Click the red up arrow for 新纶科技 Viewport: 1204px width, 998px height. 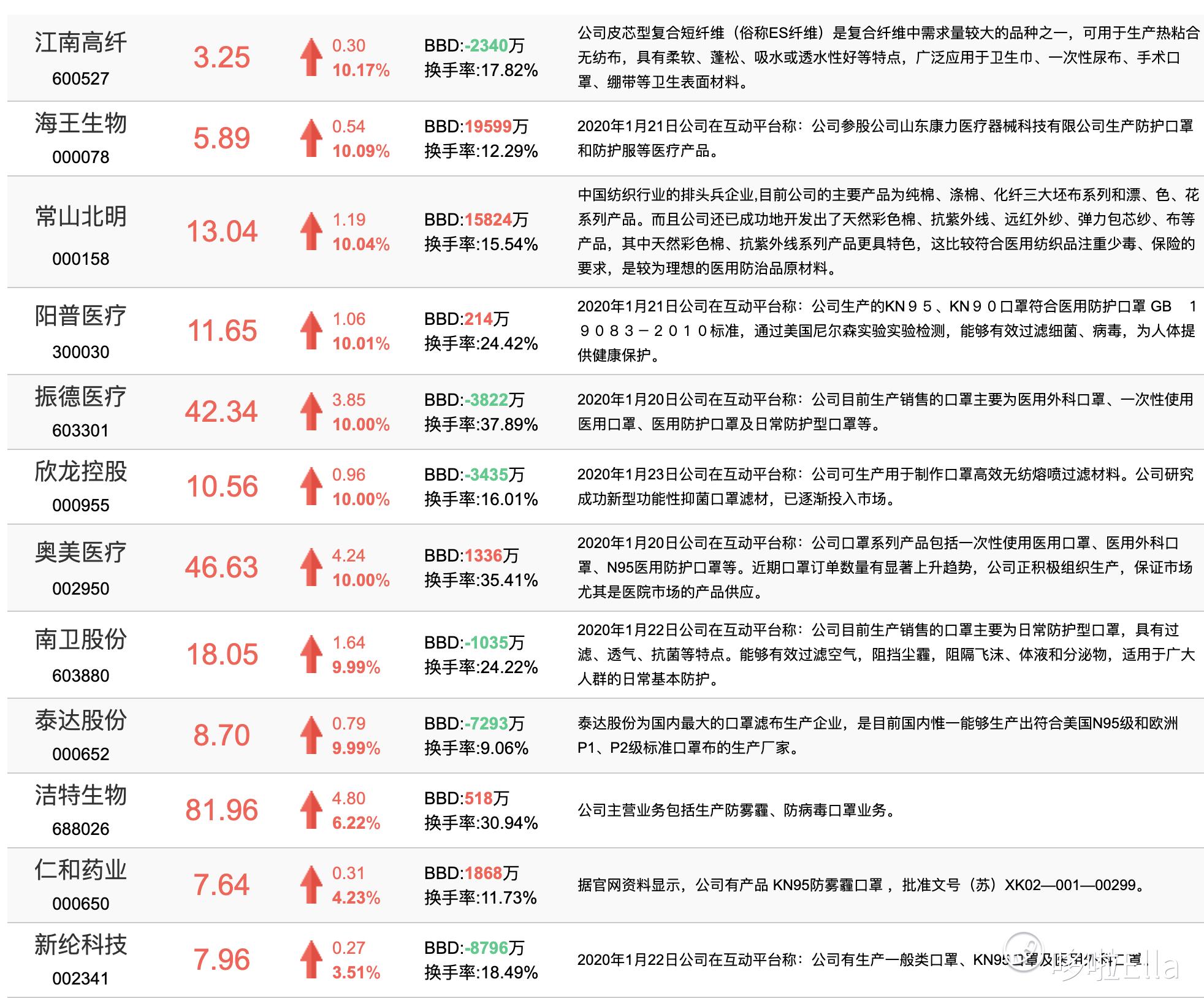click(311, 959)
